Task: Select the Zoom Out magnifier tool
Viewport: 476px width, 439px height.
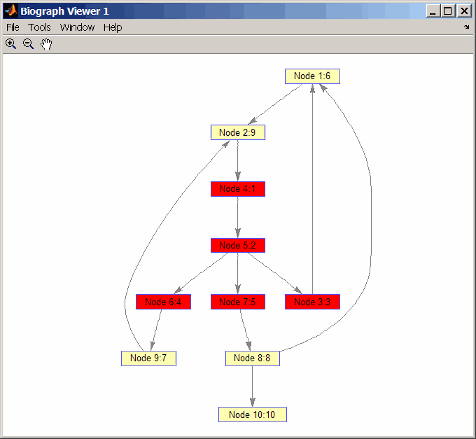Action: coord(28,44)
